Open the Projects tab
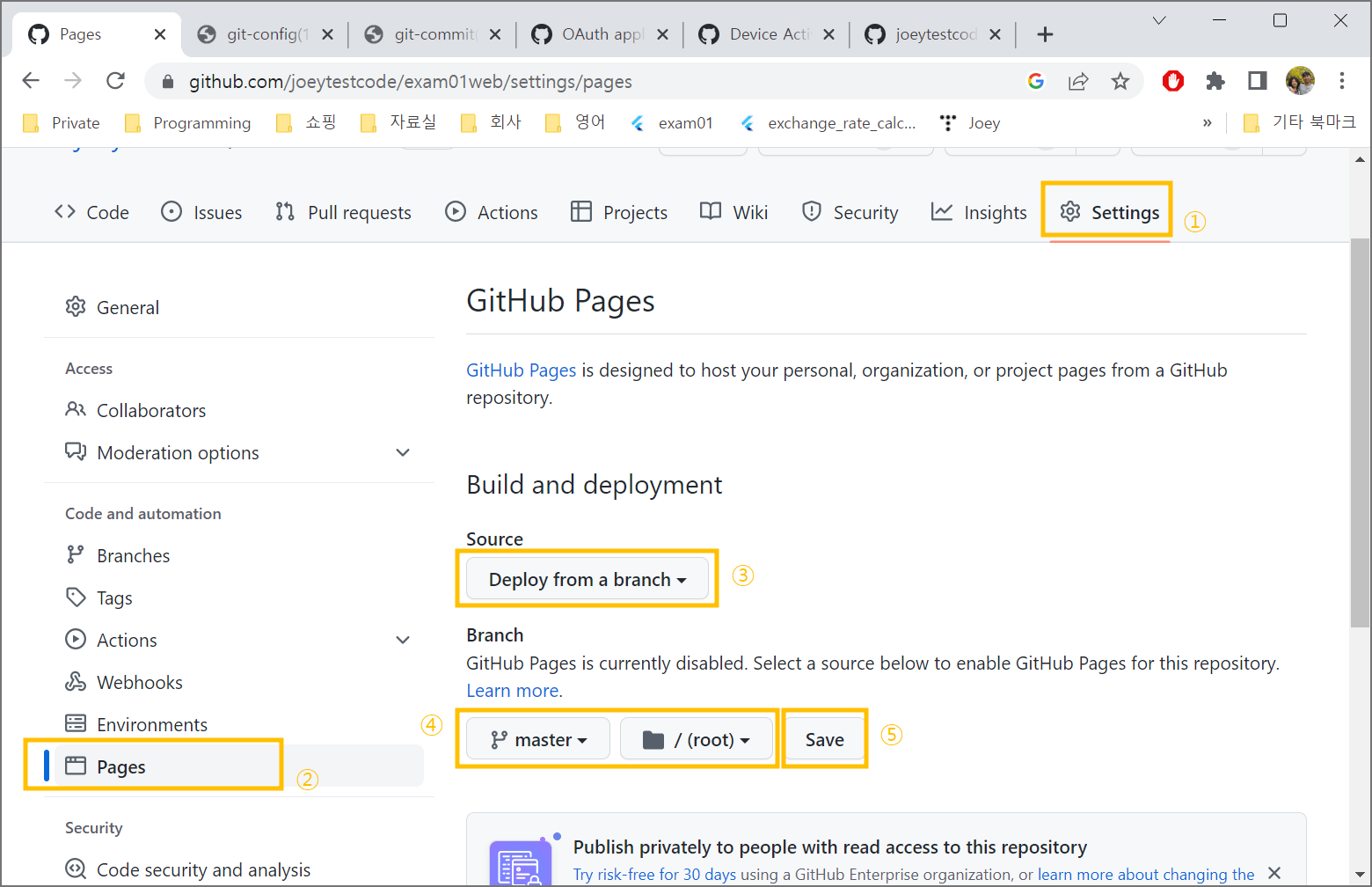Image resolution: width=1372 pixels, height=887 pixels. (x=619, y=212)
